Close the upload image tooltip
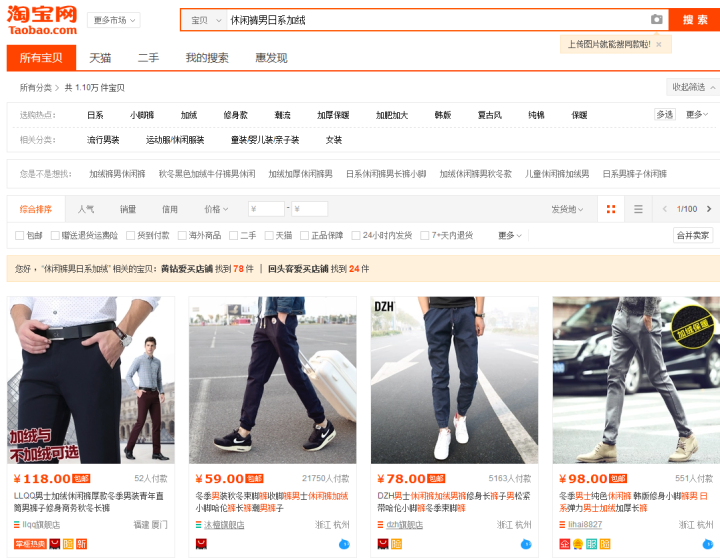The image size is (720, 558). click(x=658, y=45)
